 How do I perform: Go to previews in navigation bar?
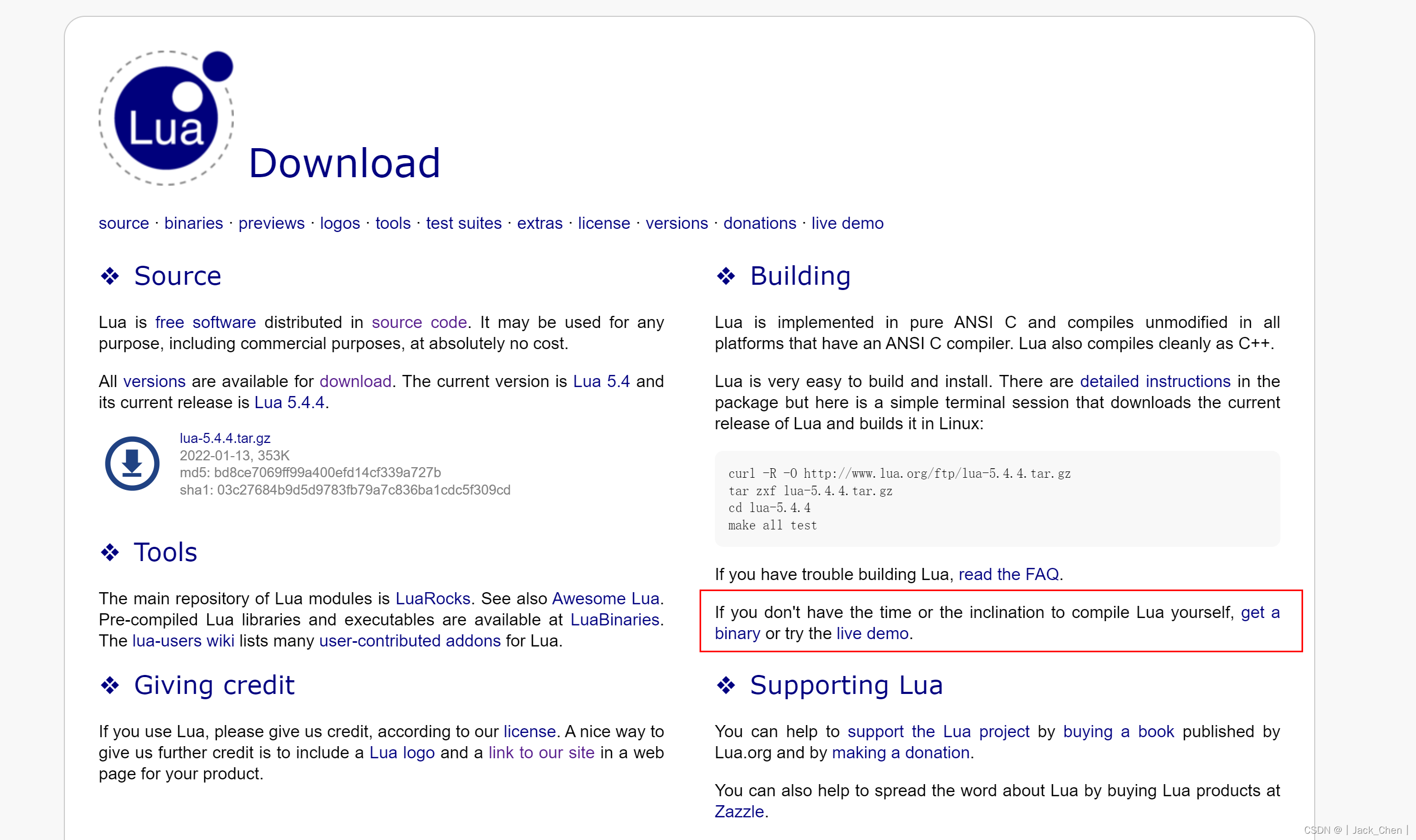pos(271,223)
